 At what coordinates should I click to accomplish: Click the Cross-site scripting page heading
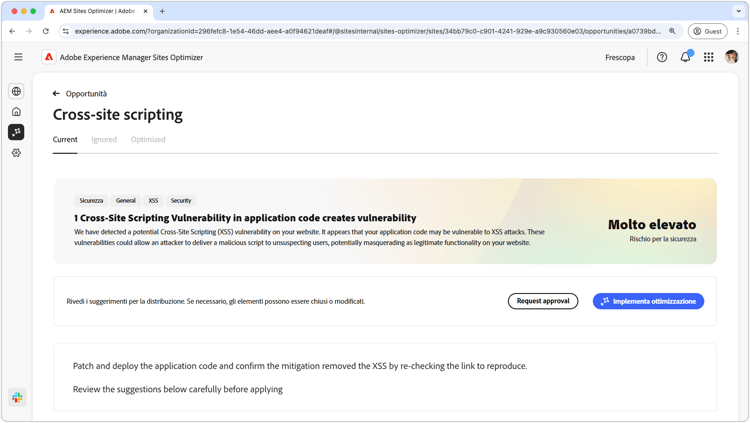pos(118,115)
